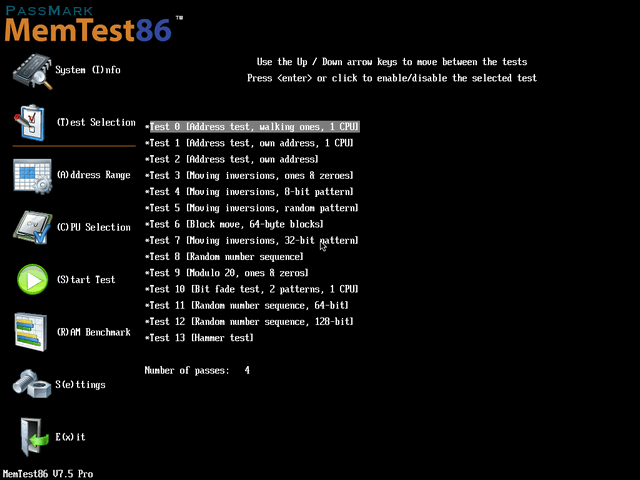Image resolution: width=640 pixels, height=480 pixels.
Task: Open the S(e)ttings menu label
Action: 80,385
